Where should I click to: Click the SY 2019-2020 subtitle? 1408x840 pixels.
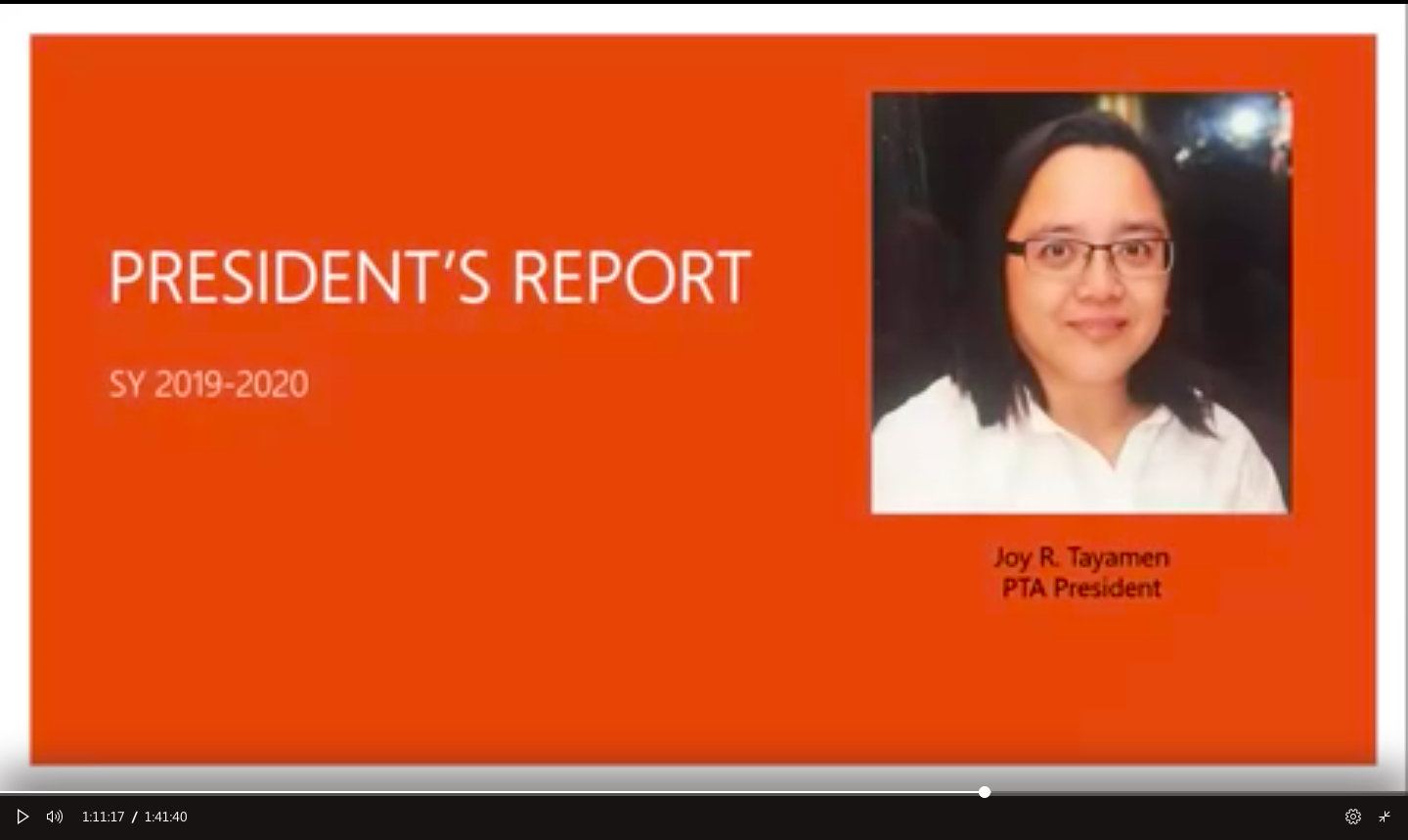pos(209,383)
